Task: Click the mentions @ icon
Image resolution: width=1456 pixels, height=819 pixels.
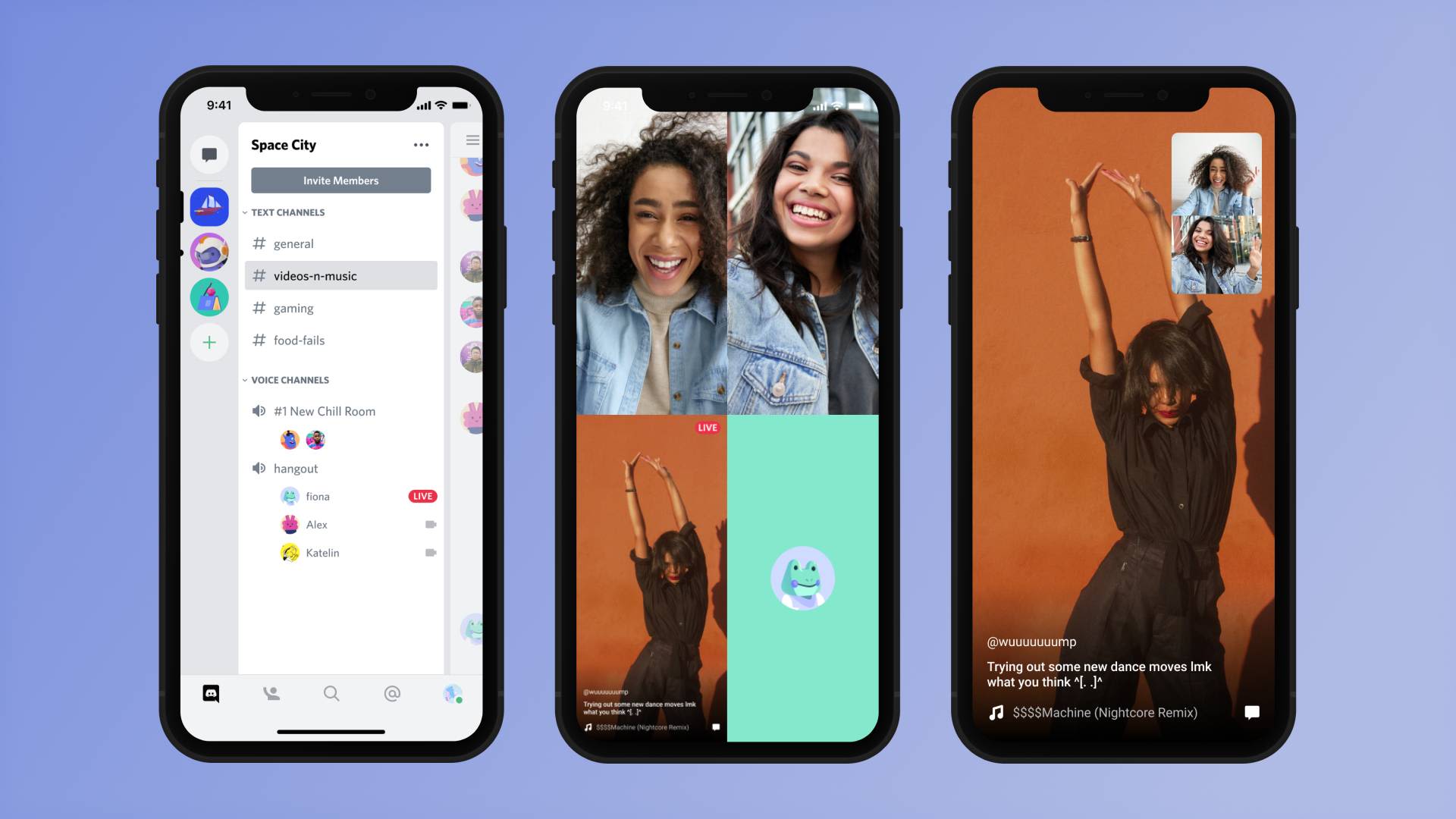Action: (393, 693)
